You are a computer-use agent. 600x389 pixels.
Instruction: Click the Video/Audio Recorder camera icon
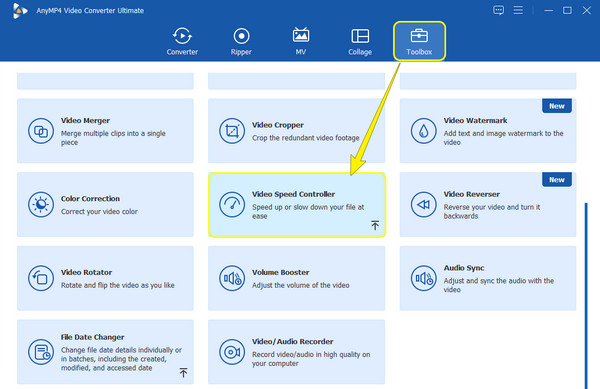(x=232, y=352)
